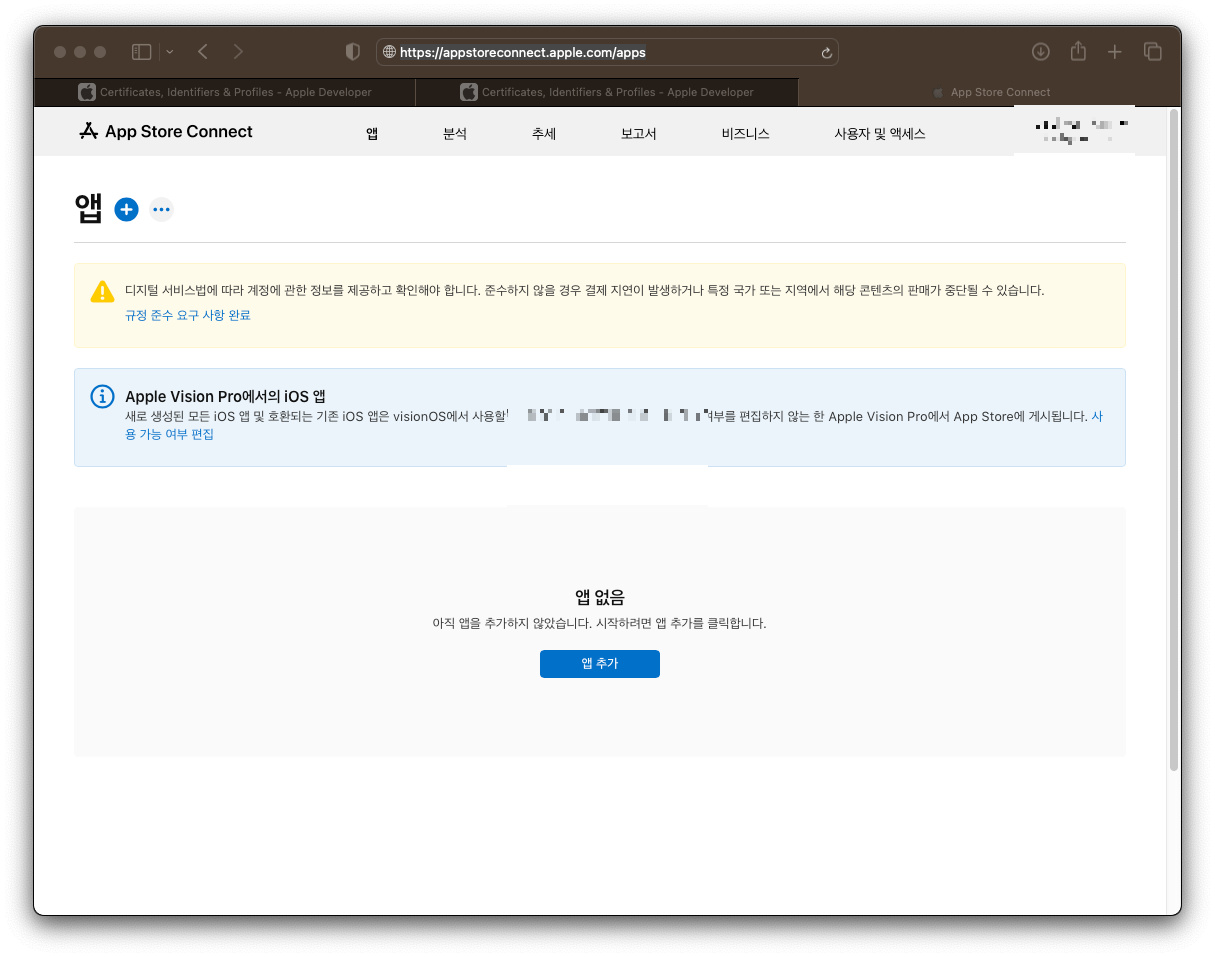Select the App Store Connect tab

coord(990,92)
